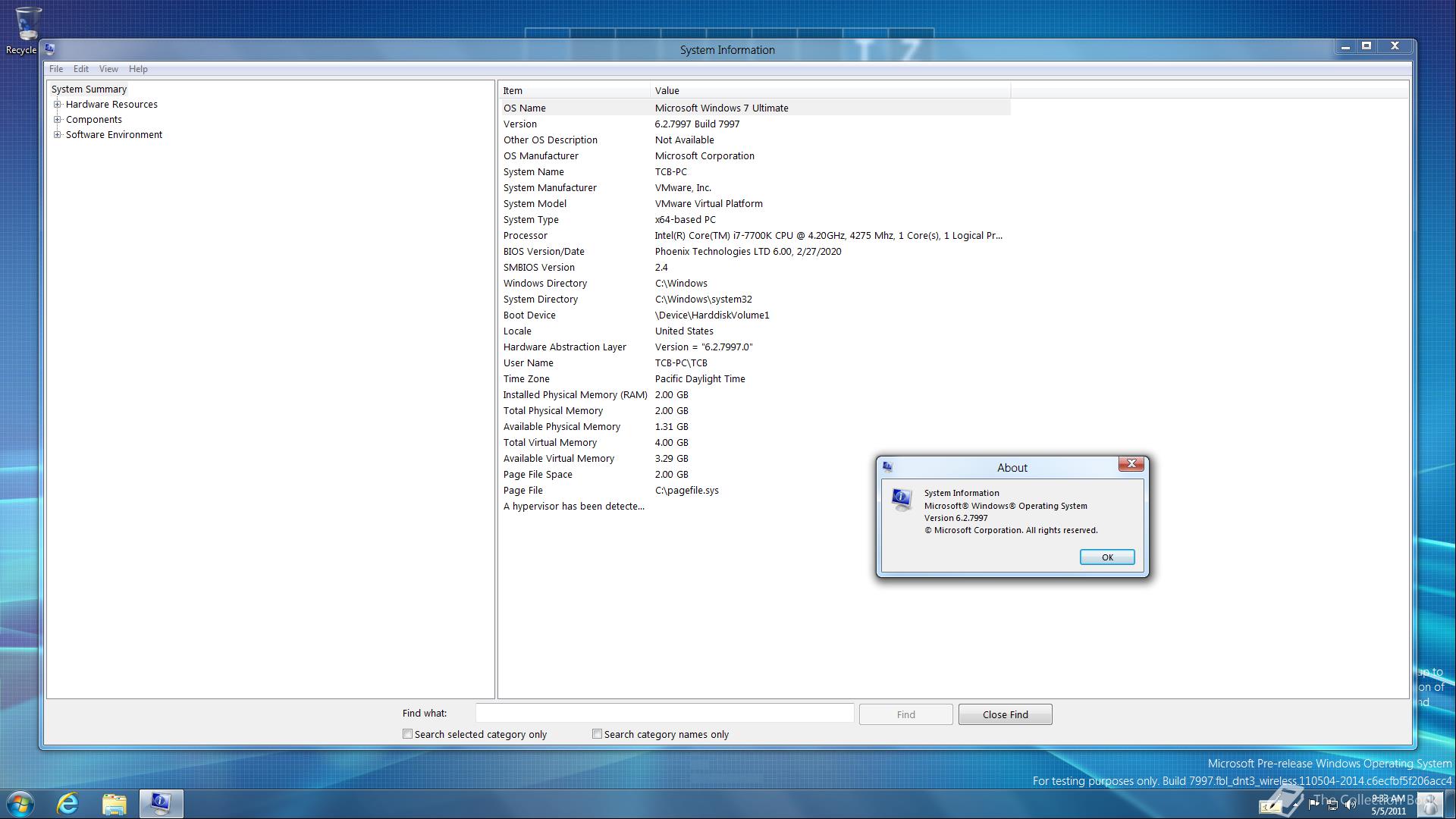Screen dimensions: 1456x819
Task: Select the Page File Space row
Action: coord(755,475)
